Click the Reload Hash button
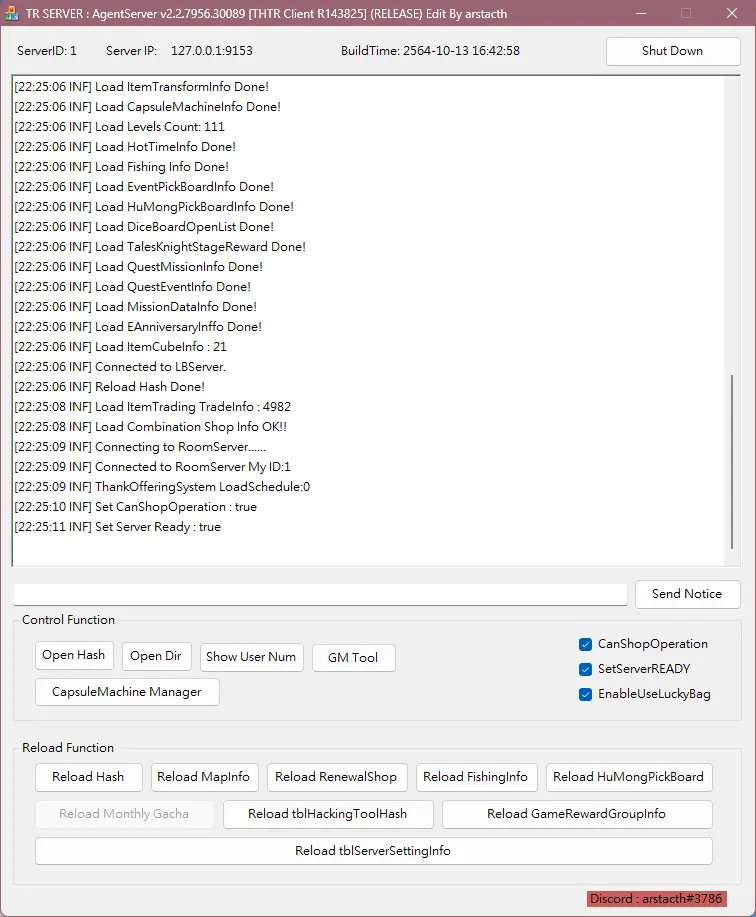The width and height of the screenshot is (756, 917). tap(88, 777)
